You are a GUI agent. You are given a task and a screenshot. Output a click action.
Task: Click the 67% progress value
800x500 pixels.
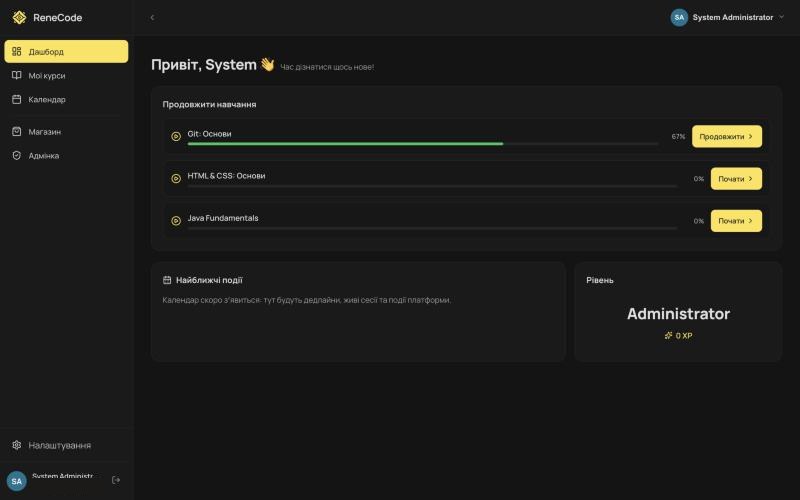678,137
